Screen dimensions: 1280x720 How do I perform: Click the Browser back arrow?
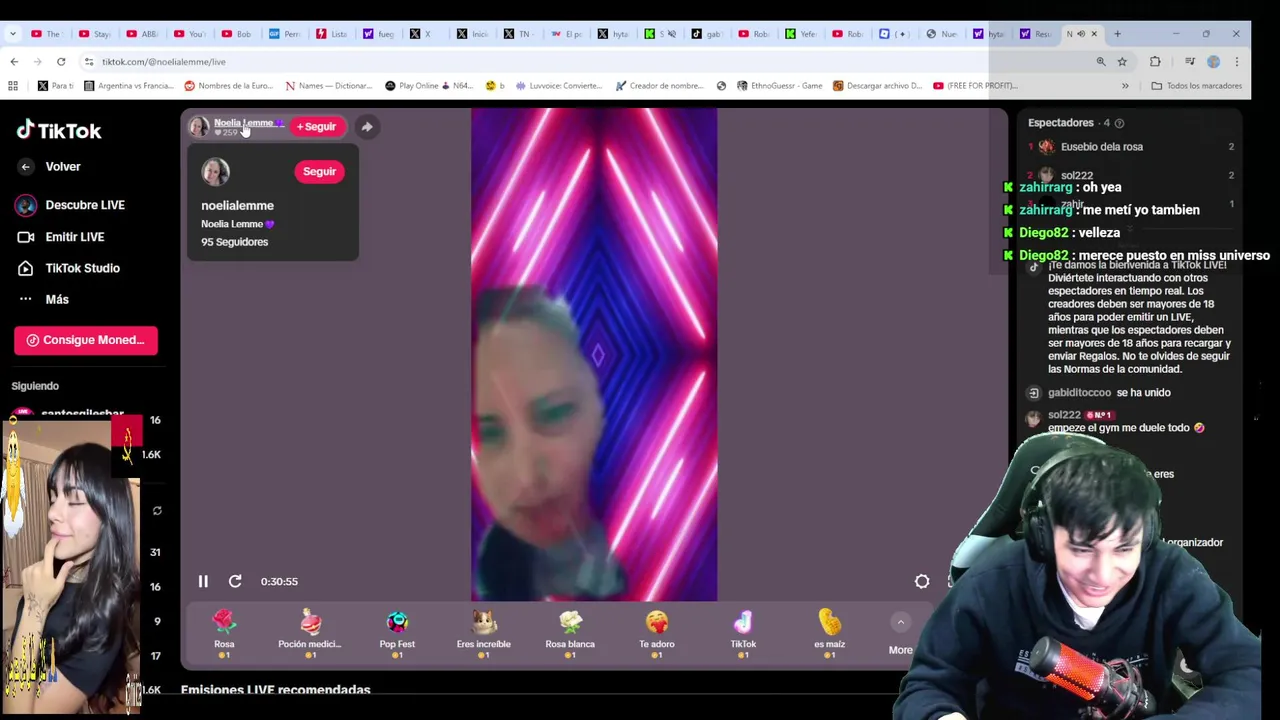point(14,61)
